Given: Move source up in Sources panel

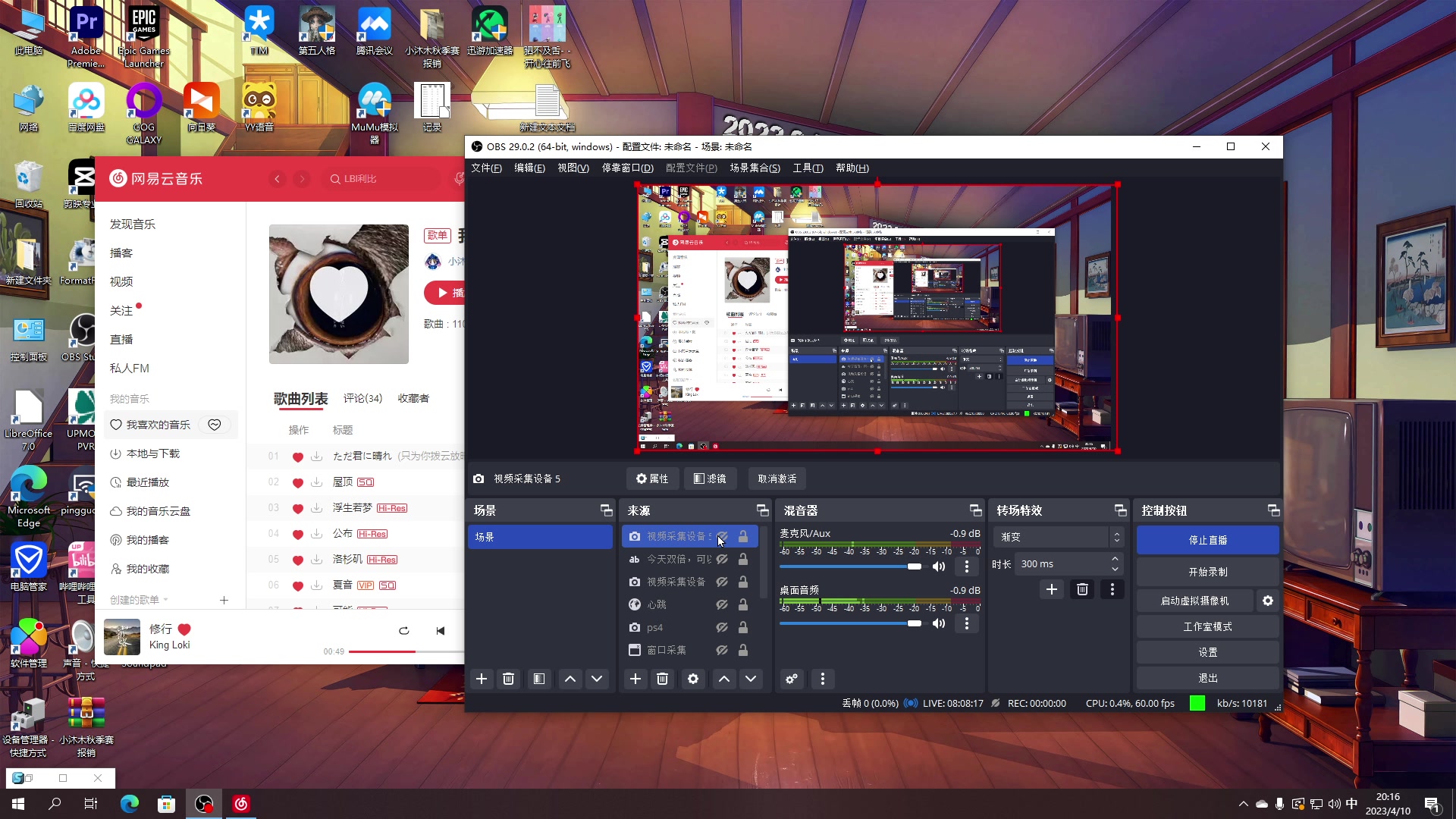Looking at the screenshot, I should [x=724, y=679].
